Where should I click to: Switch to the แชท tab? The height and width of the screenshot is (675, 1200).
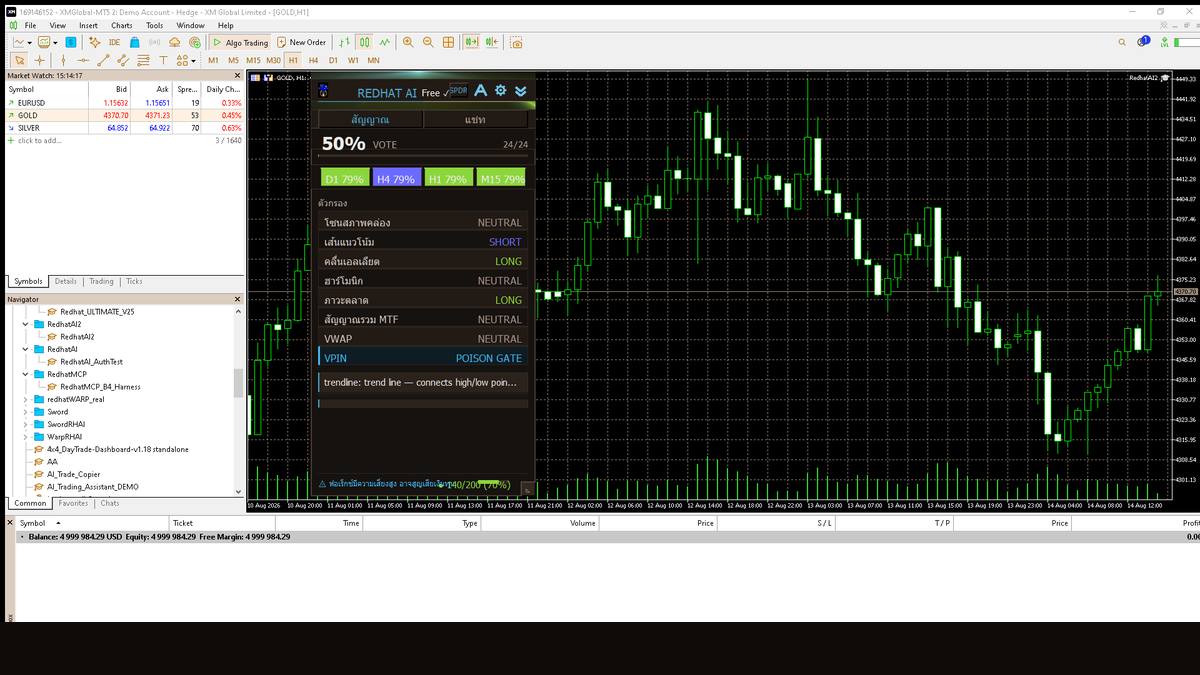point(475,119)
